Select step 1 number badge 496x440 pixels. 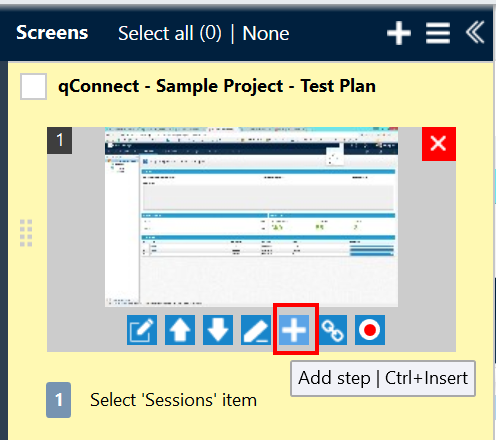pos(58,400)
